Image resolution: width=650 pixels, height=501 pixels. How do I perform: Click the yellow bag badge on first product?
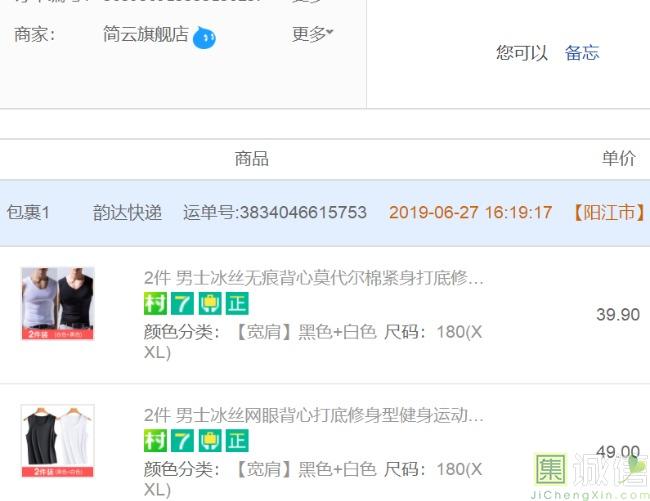coord(210,303)
